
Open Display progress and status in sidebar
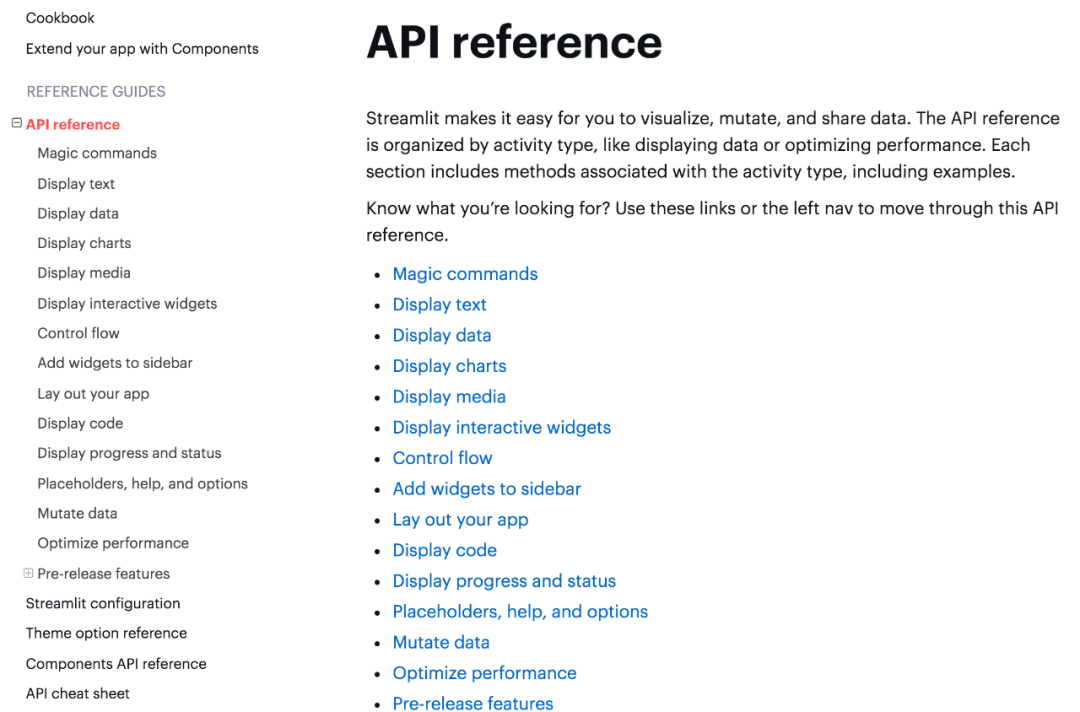(129, 453)
